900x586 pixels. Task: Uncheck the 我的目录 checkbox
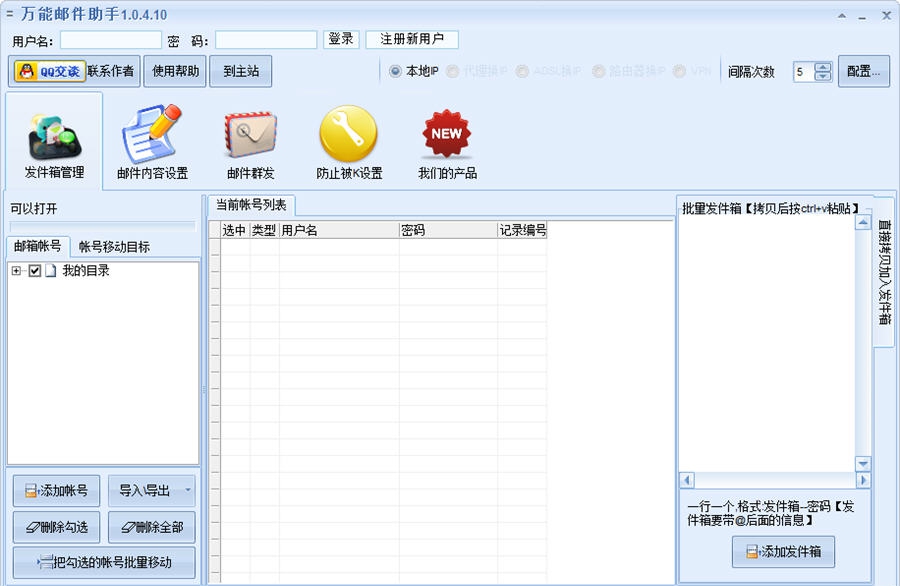click(35, 270)
